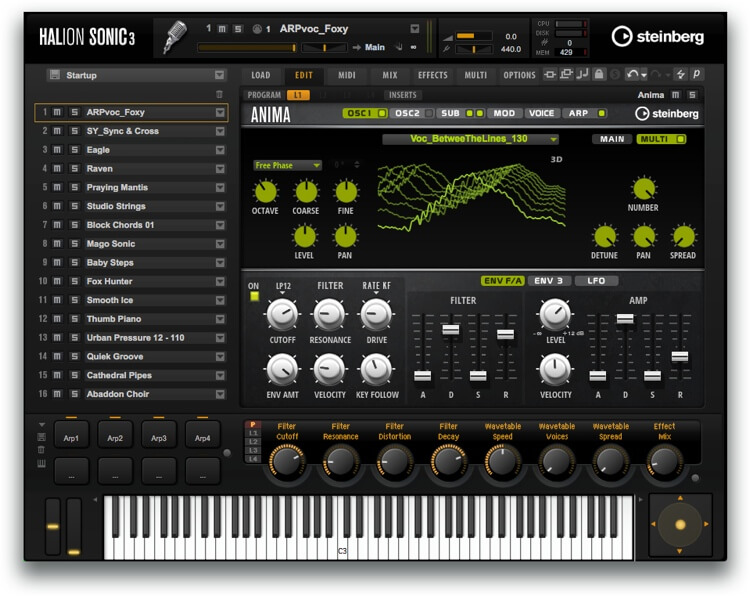750x596 pixels.
Task: Click the filter envelope Decay fader
Action: [451, 330]
